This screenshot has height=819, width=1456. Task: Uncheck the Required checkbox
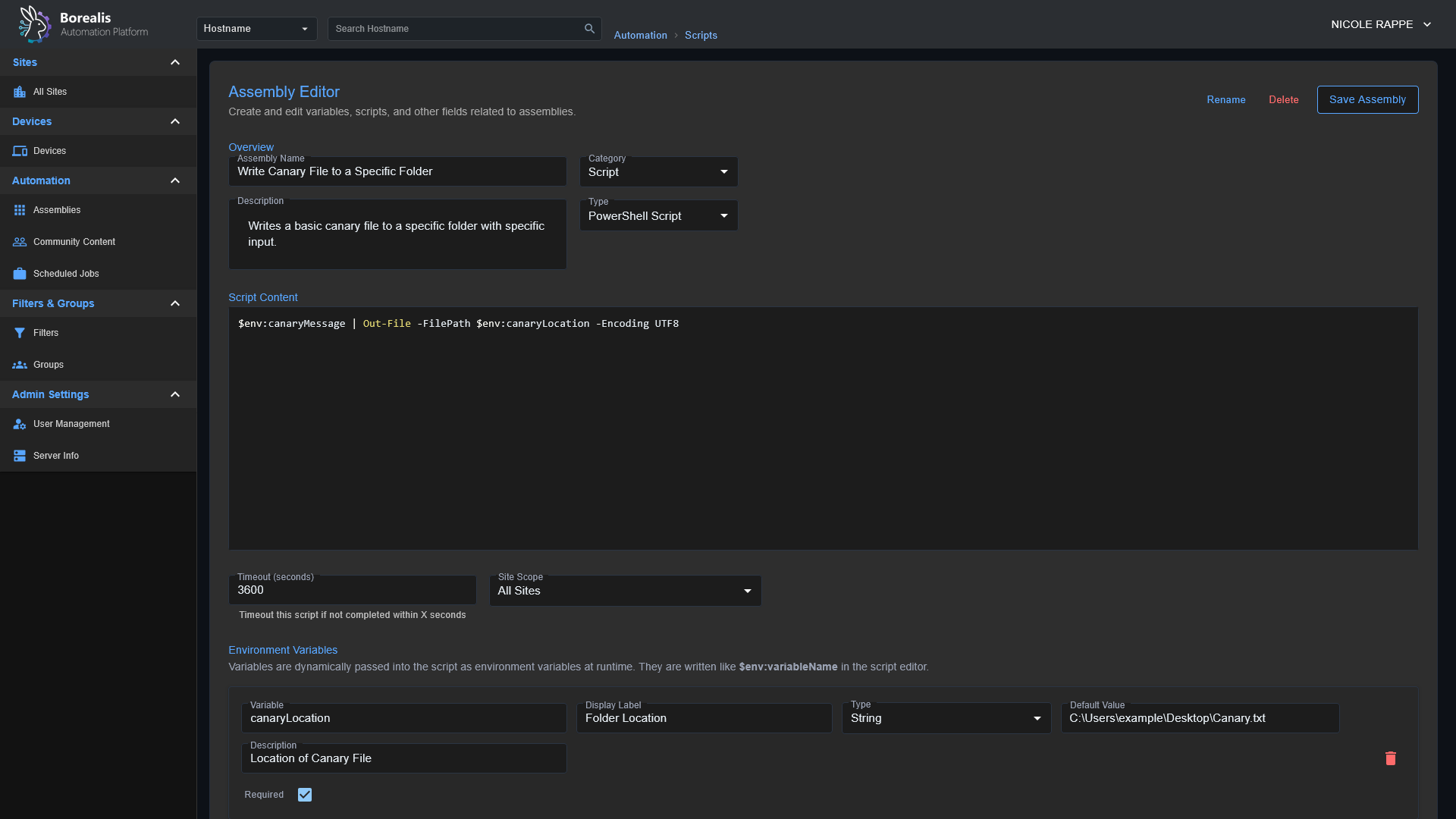[304, 794]
